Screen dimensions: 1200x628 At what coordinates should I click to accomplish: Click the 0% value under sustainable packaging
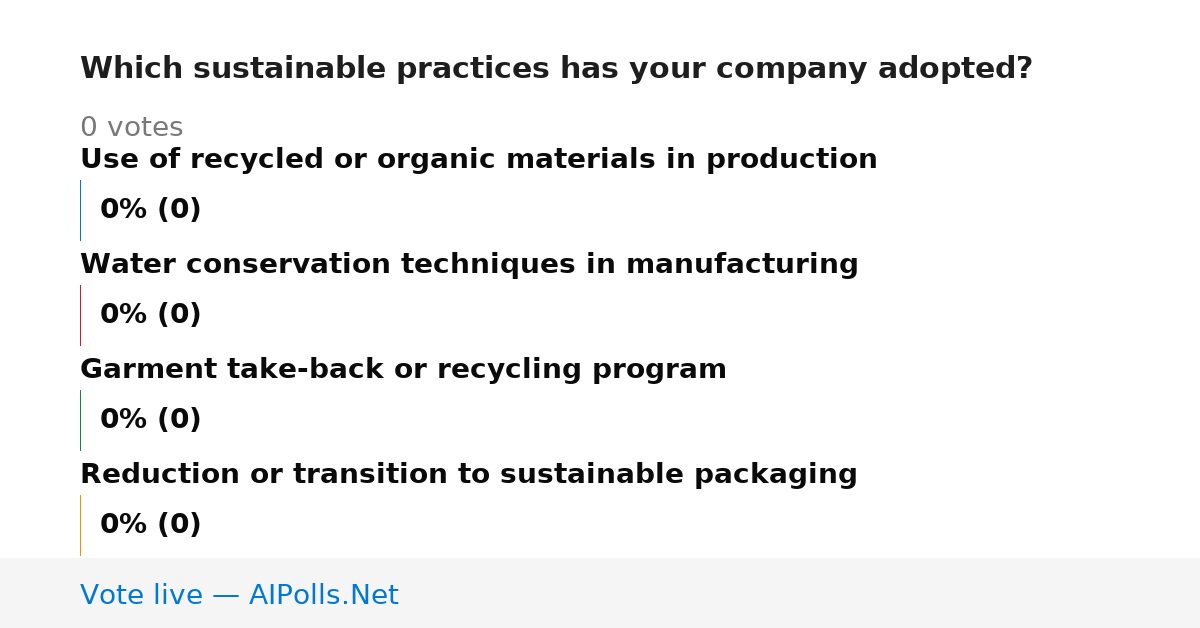124,525
